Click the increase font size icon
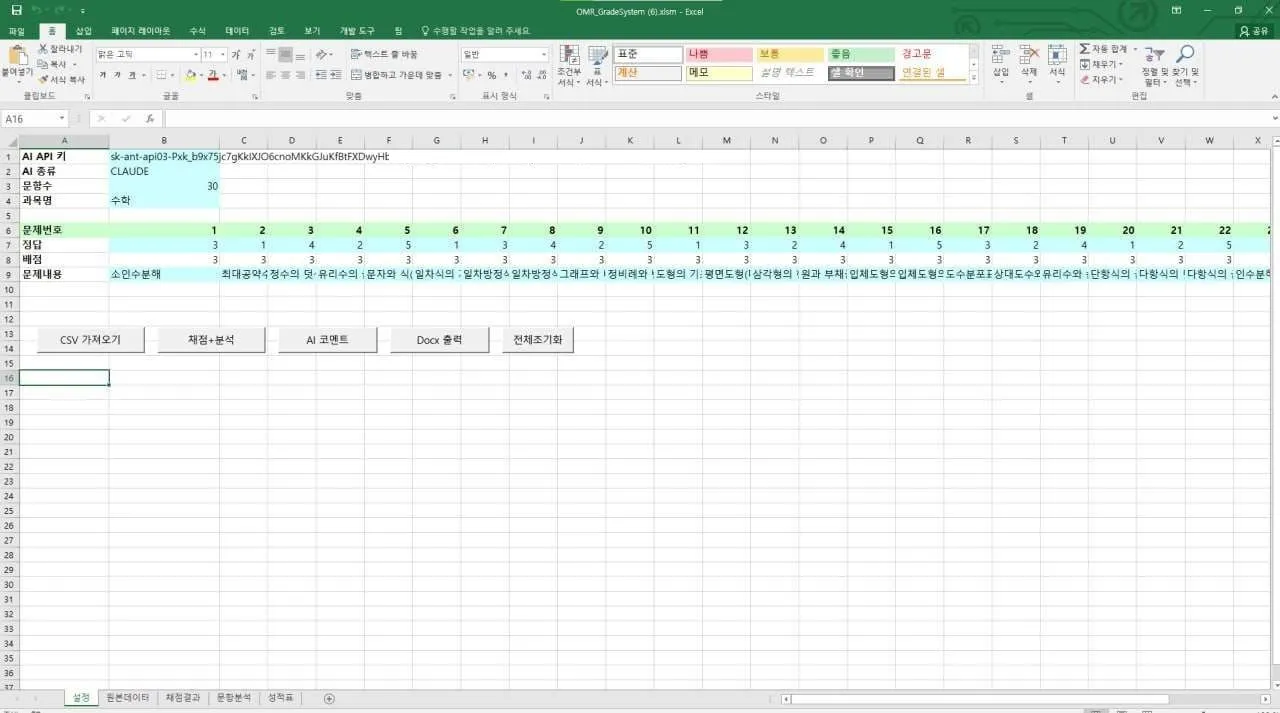The height and width of the screenshot is (713, 1280). coord(237,55)
